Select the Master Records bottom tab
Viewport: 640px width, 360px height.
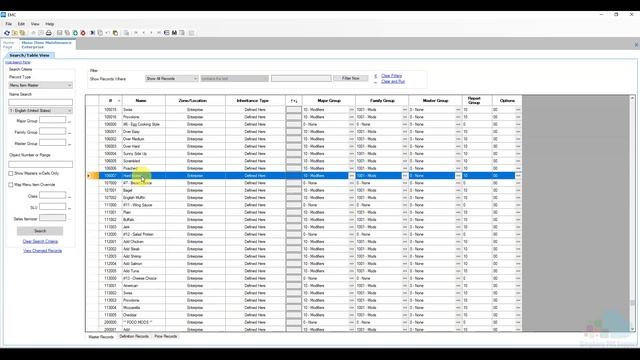[101, 337]
